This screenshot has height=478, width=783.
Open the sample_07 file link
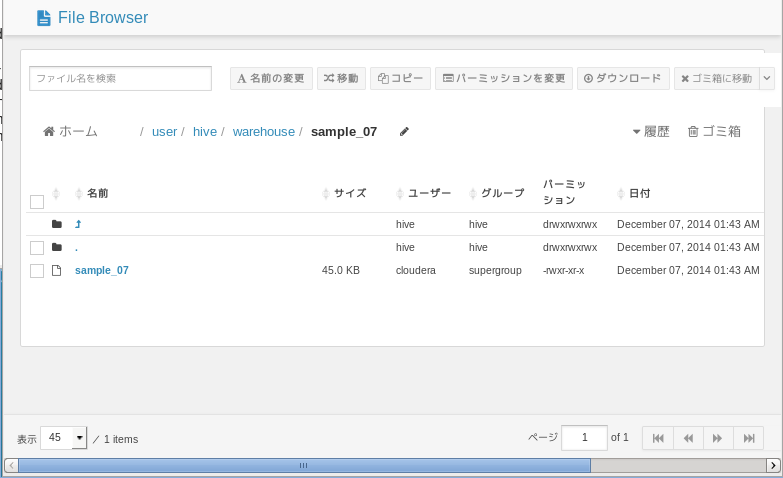coord(102,270)
